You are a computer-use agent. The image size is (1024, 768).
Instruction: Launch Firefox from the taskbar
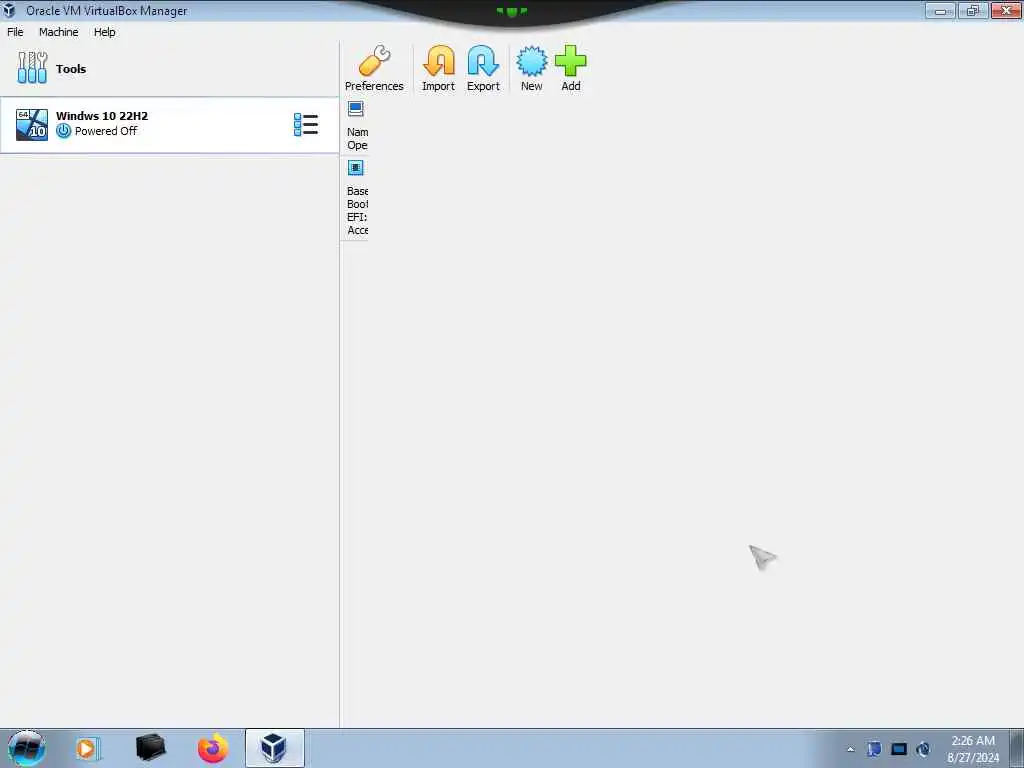[x=213, y=748]
